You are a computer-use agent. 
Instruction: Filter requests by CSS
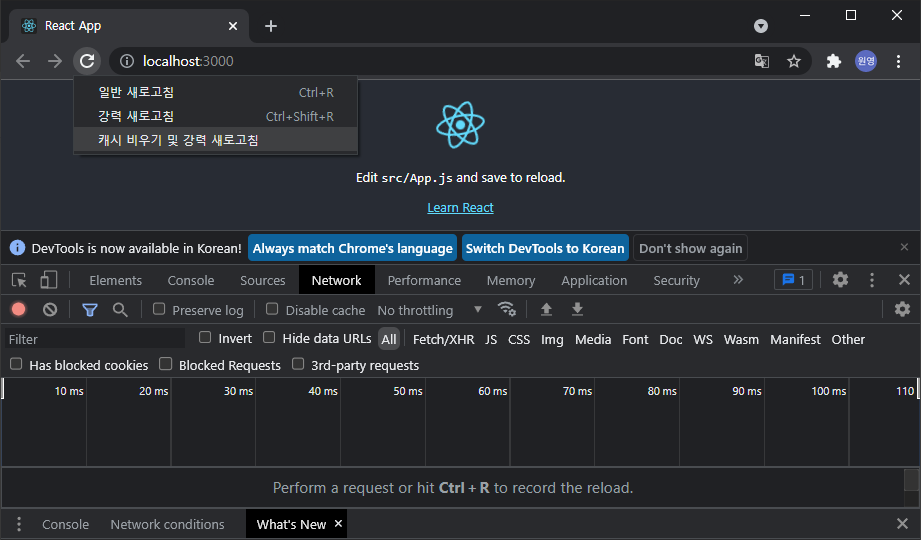pos(519,339)
